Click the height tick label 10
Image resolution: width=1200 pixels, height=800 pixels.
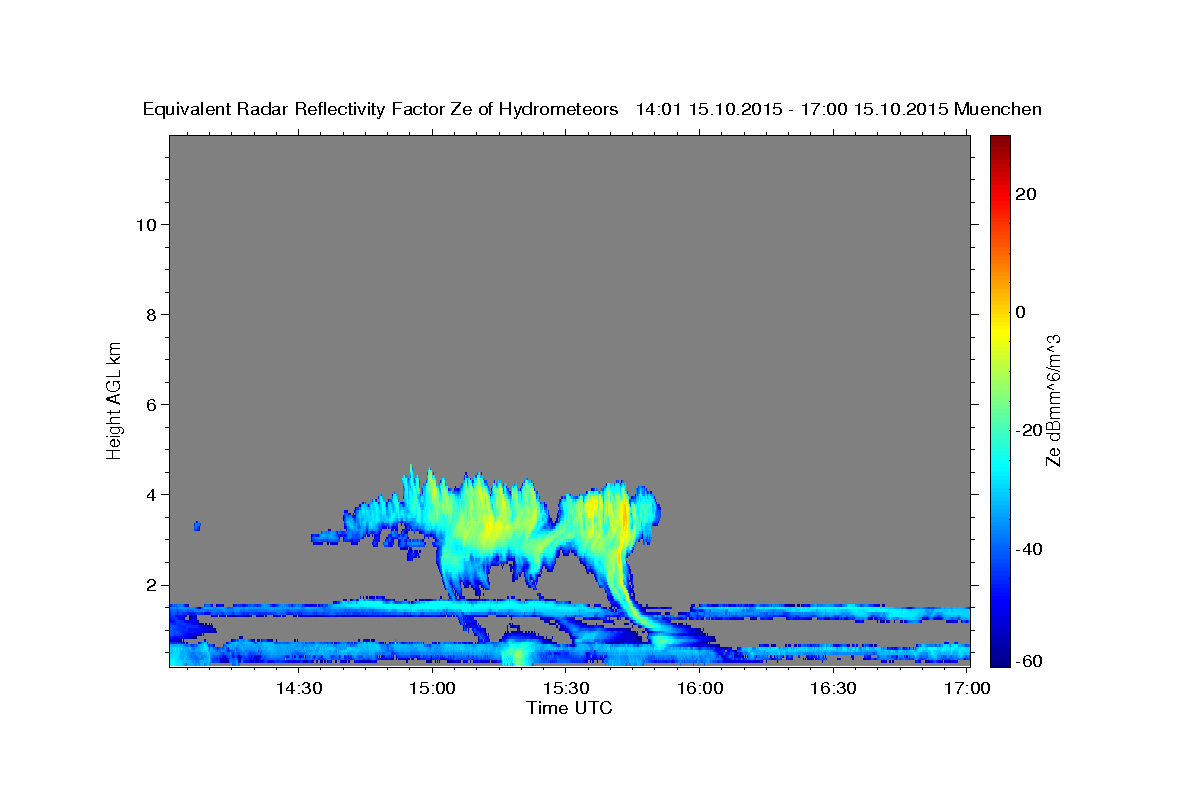145,225
